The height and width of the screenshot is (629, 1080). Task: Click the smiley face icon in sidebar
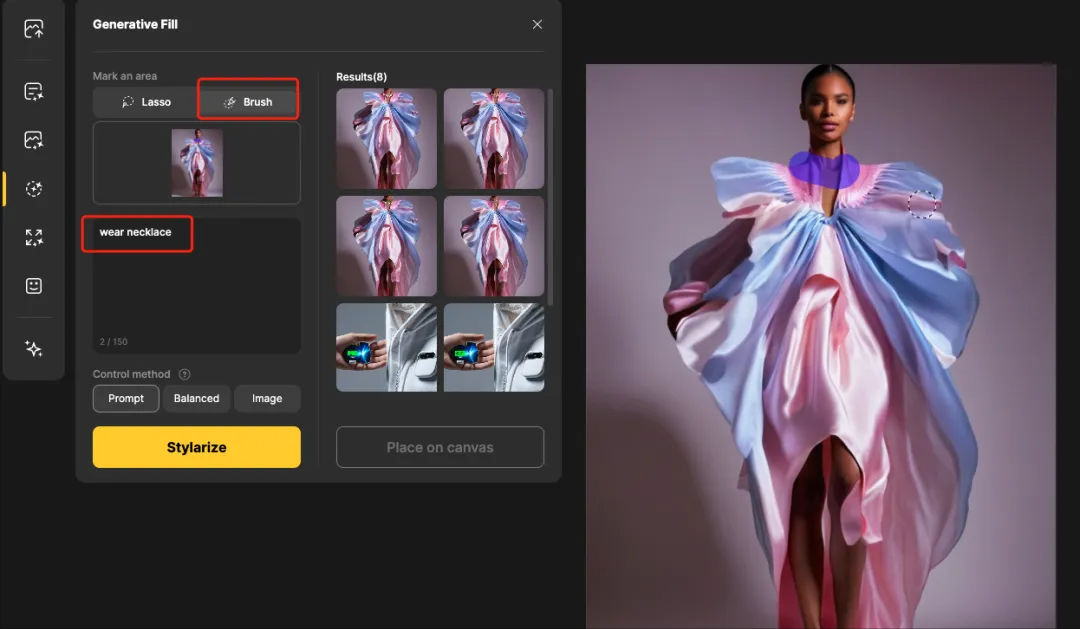point(34,286)
